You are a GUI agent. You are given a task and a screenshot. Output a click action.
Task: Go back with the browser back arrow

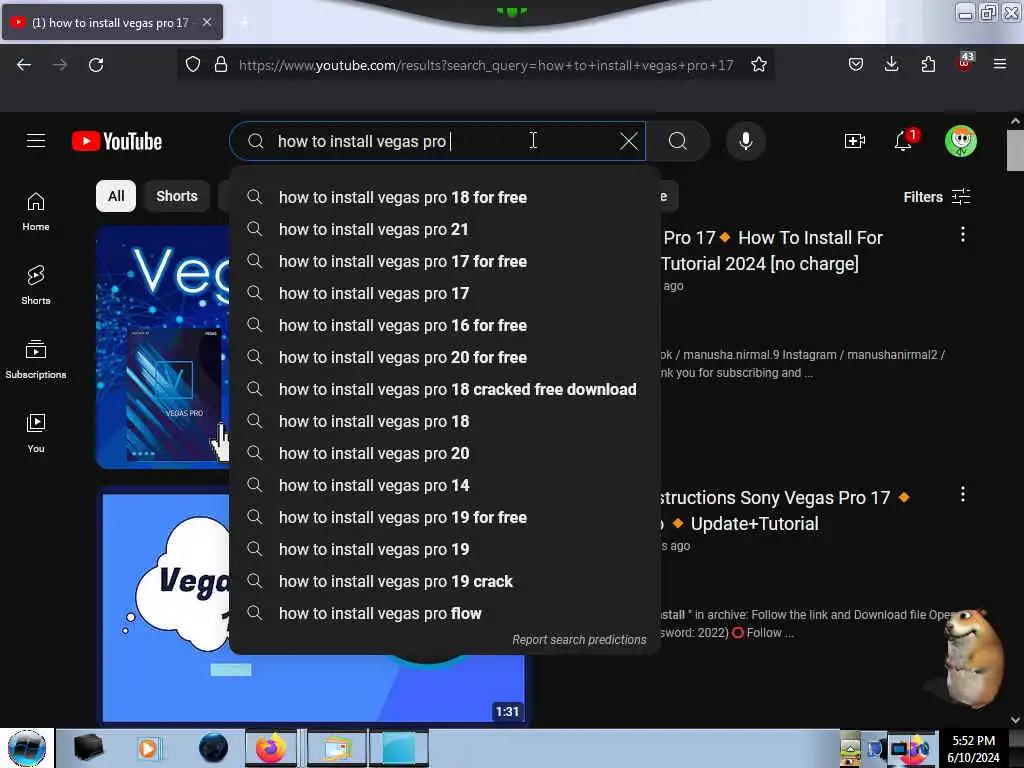(x=24, y=65)
